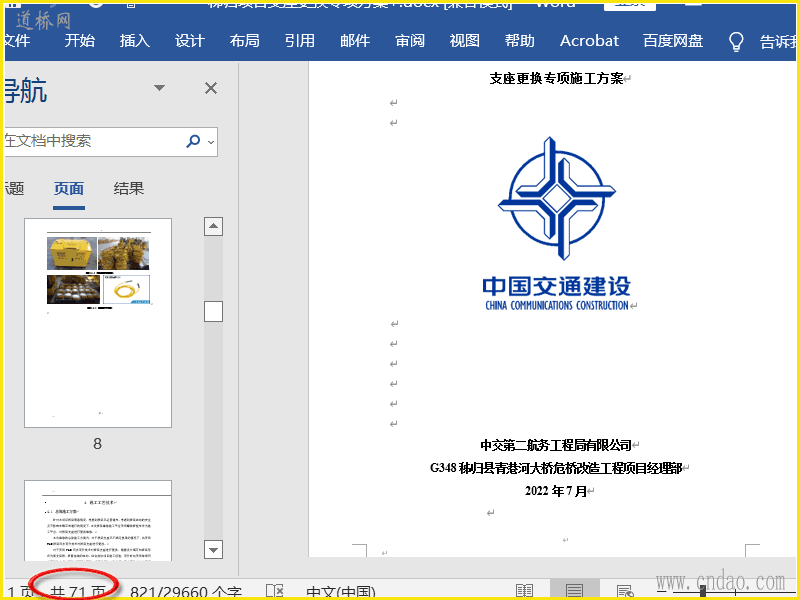Viewport: 800px width, 600px height.
Task: Click the thumbnail scrollbar thumb
Action: 213,311
